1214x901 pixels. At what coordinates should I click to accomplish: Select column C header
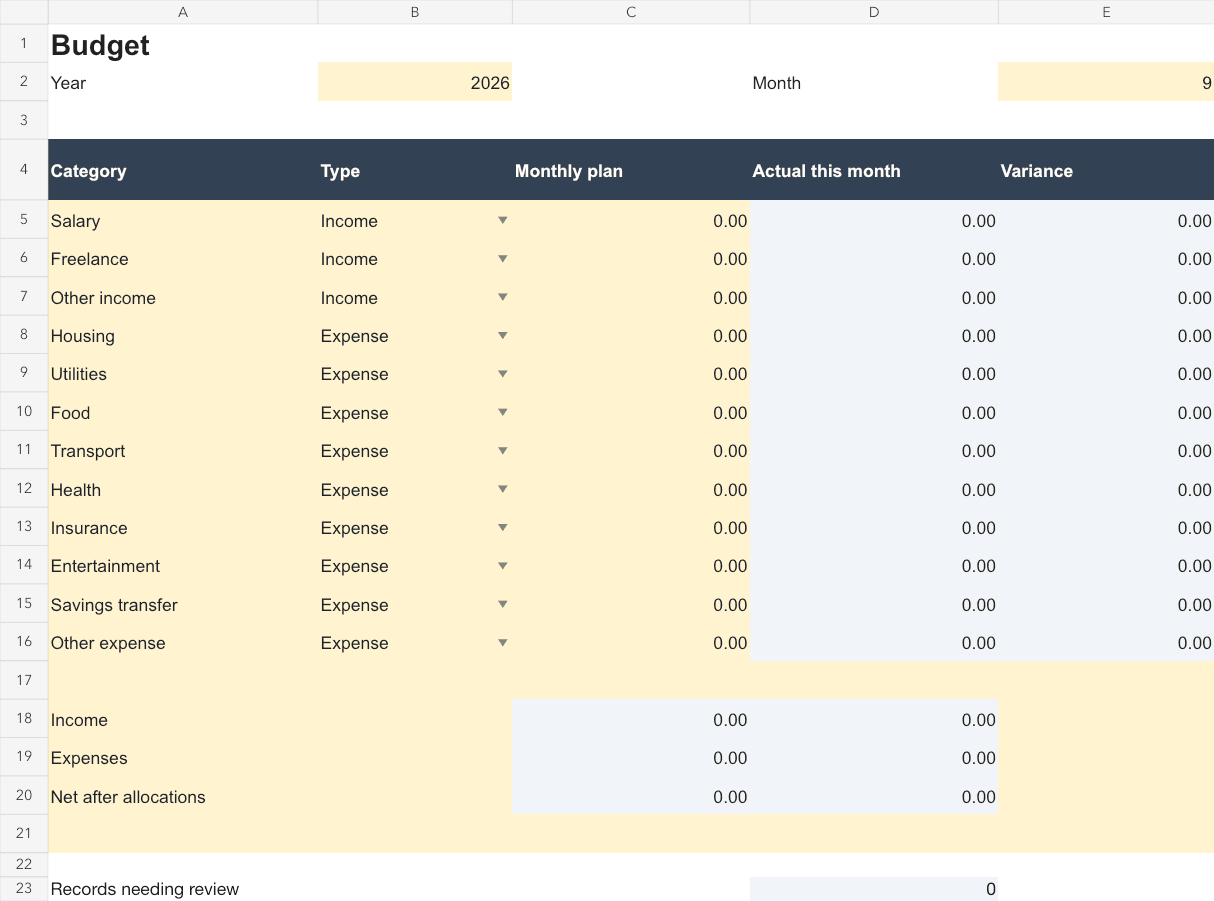click(x=631, y=12)
